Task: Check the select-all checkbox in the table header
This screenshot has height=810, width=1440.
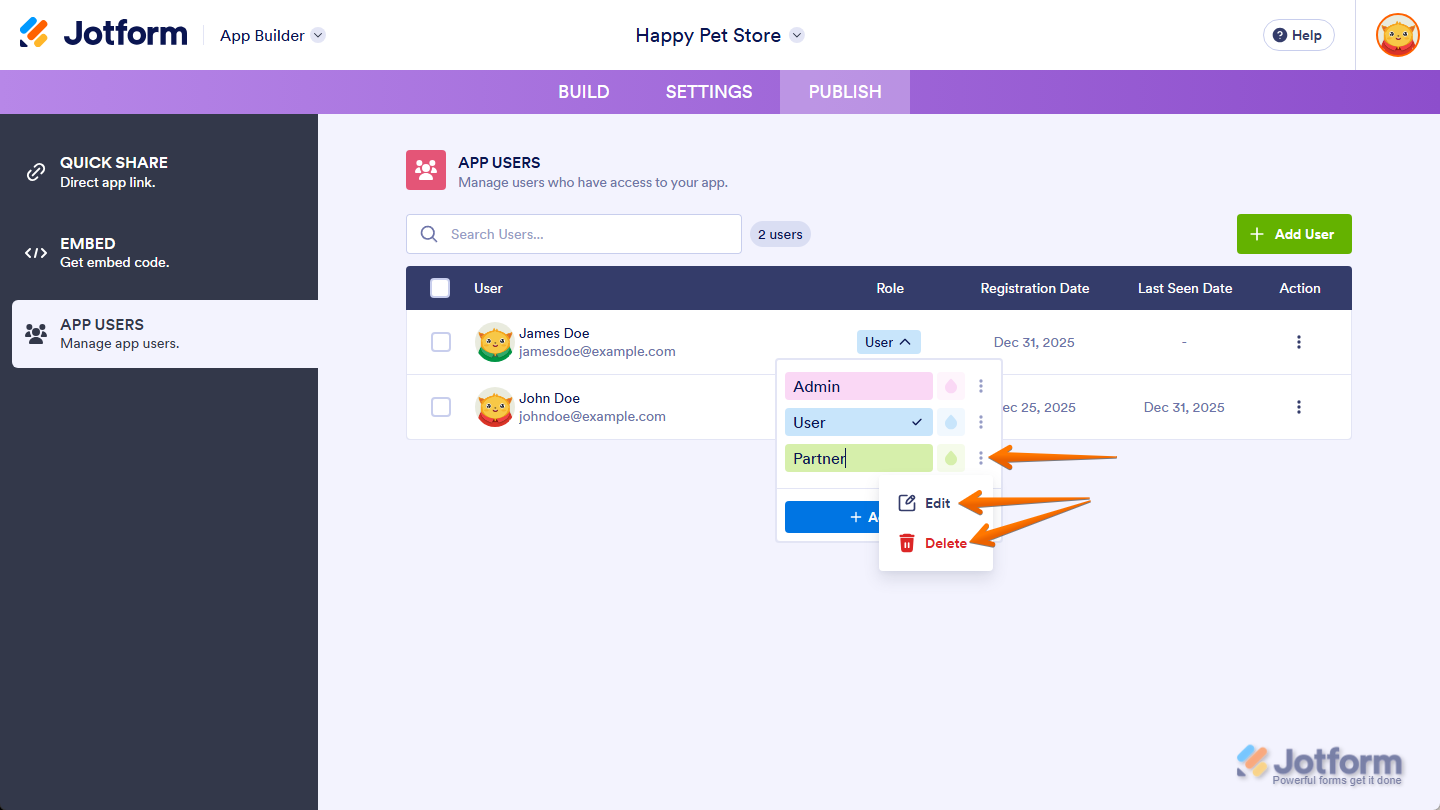Action: click(x=439, y=287)
